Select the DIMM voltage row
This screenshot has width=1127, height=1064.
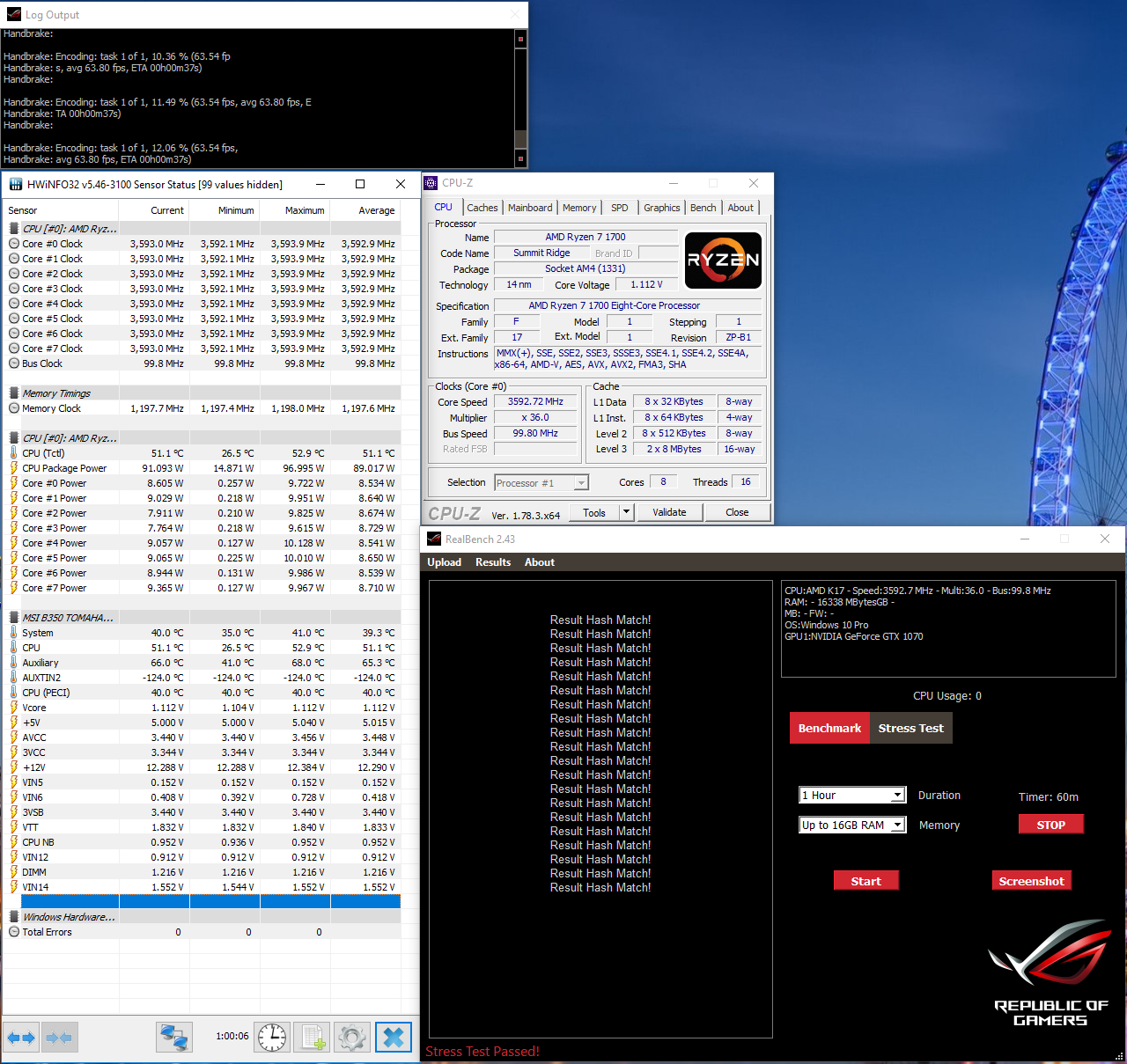pyautogui.click(x=203, y=872)
